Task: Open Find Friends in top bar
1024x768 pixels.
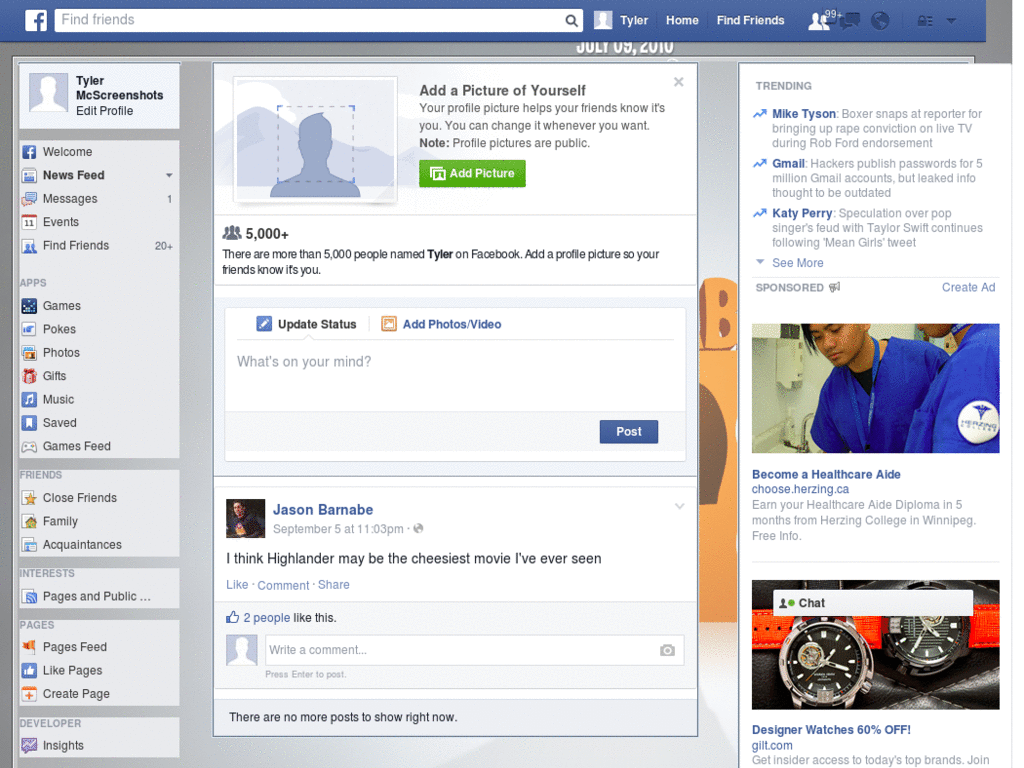Action: coord(750,20)
